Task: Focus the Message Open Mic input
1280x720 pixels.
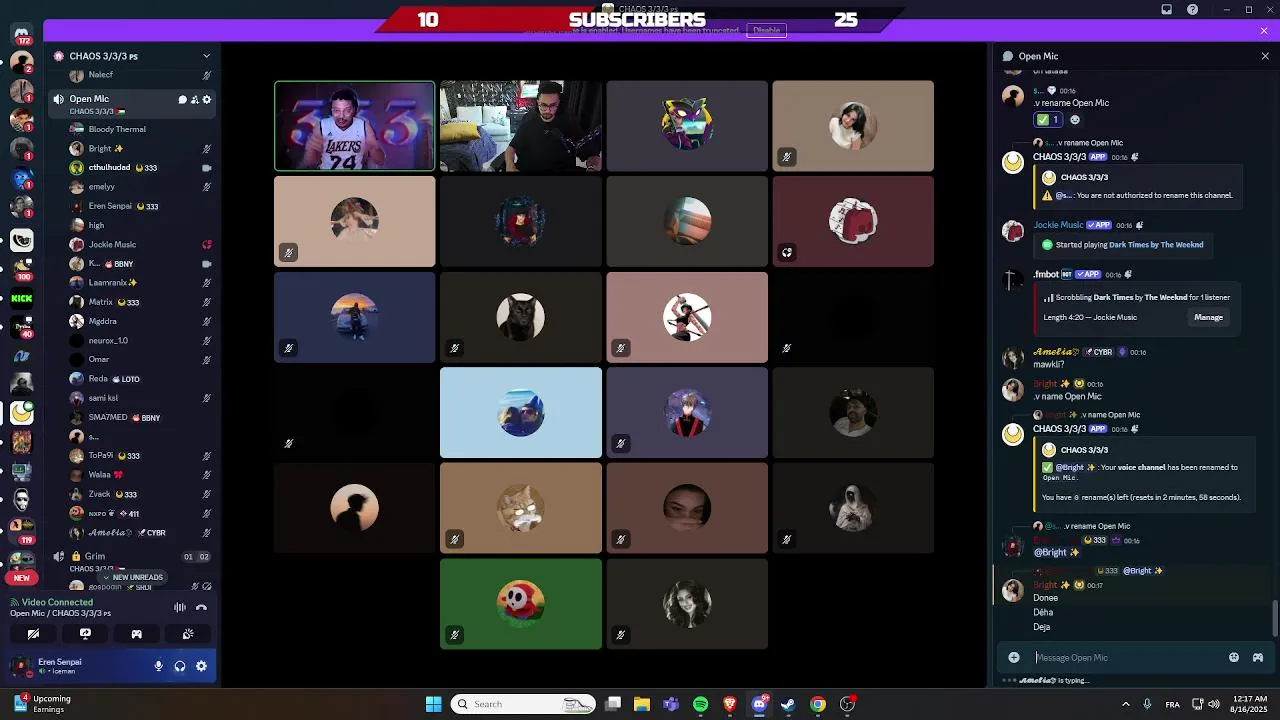Action: click(1125, 657)
